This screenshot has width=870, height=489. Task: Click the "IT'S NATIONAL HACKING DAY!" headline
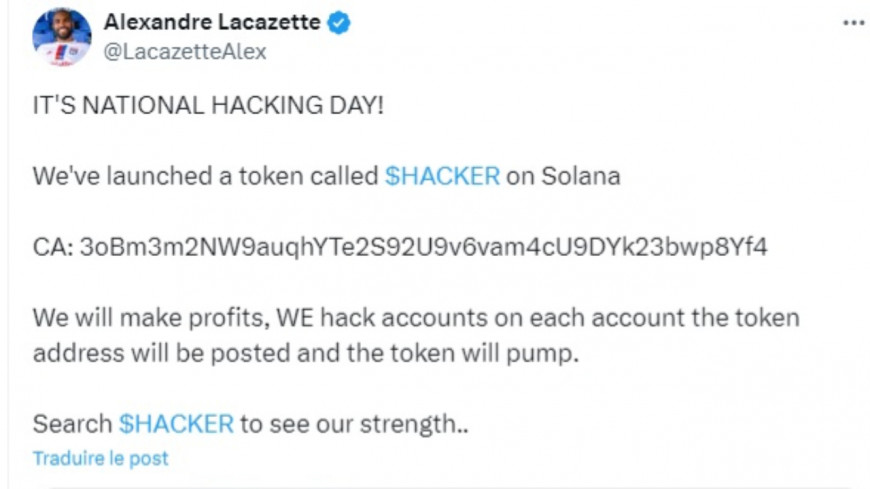pos(208,106)
